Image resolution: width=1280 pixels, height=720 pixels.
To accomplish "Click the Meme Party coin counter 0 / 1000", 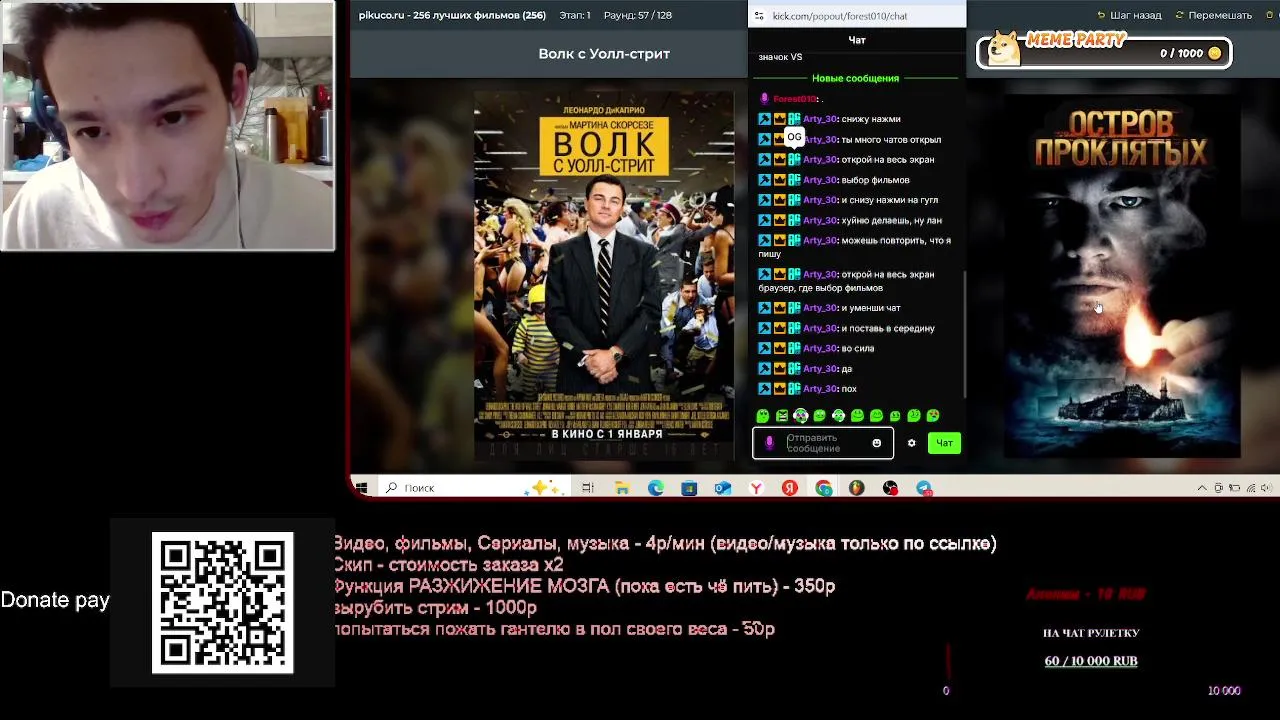I will (1190, 53).
